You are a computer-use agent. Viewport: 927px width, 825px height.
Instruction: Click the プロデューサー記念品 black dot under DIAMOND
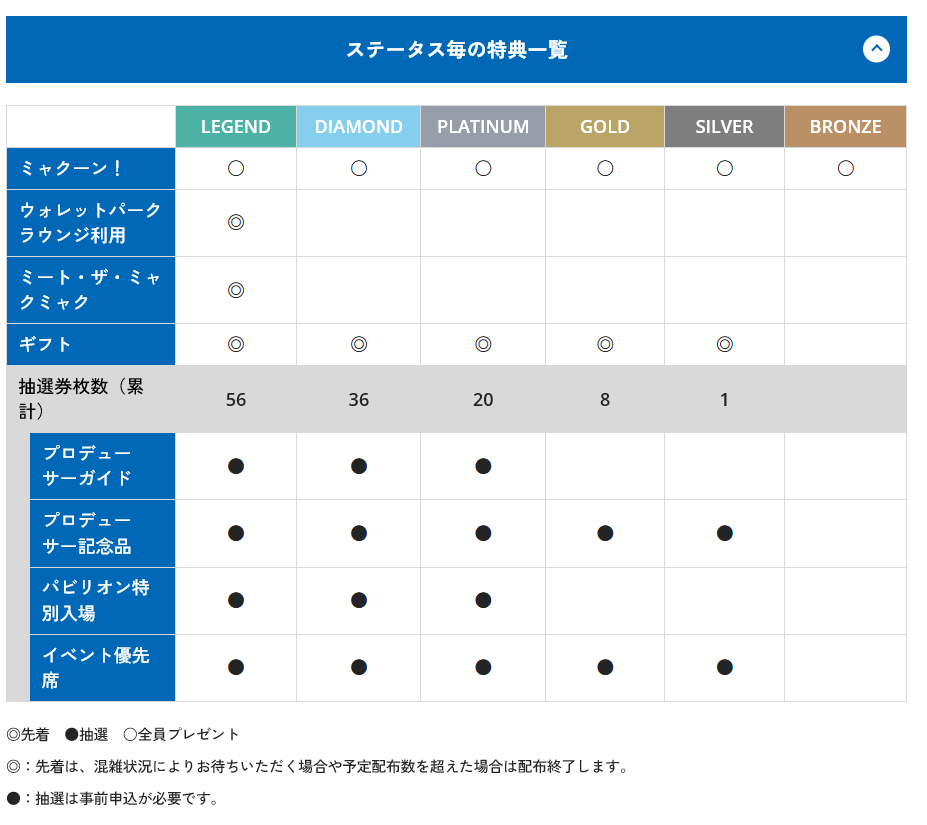pos(359,533)
